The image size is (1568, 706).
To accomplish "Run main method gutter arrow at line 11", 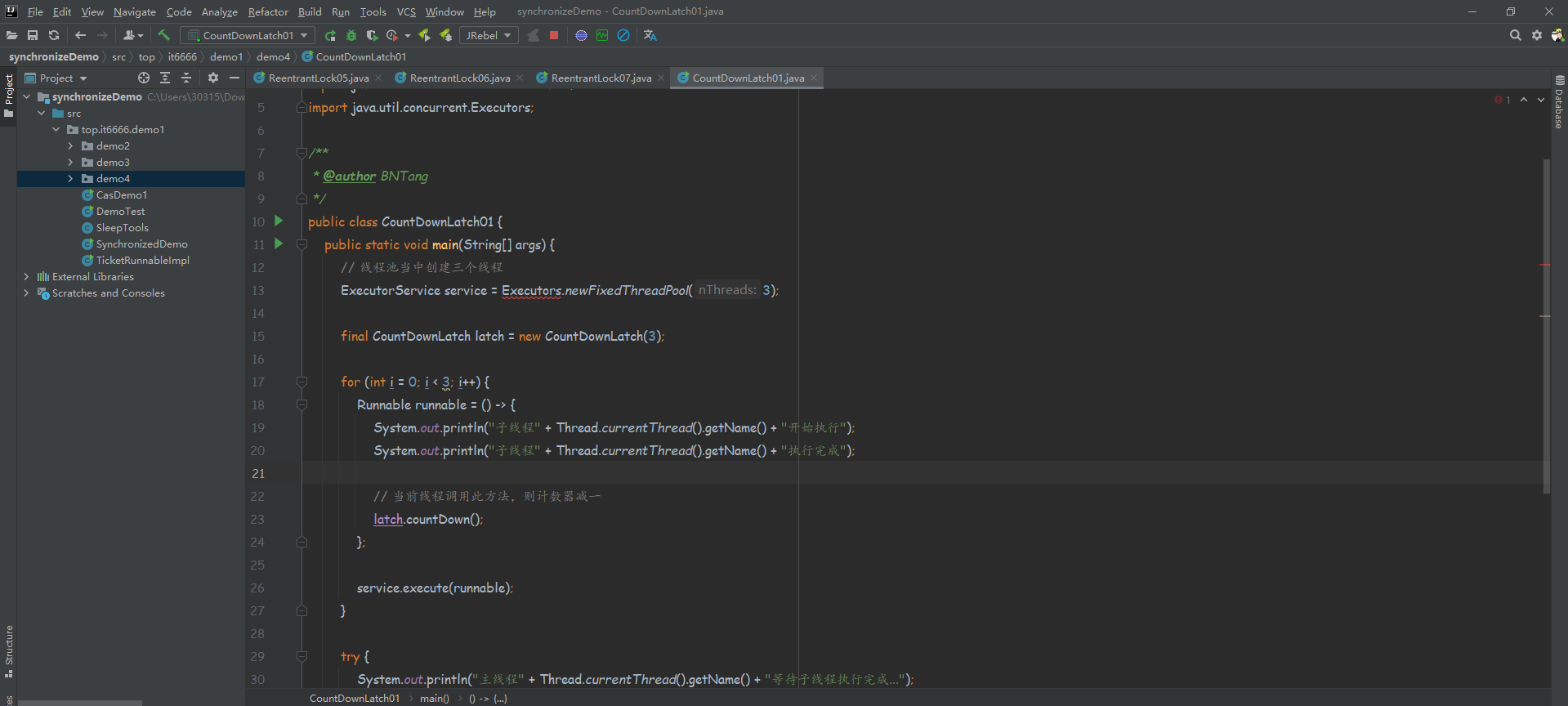I will (279, 244).
